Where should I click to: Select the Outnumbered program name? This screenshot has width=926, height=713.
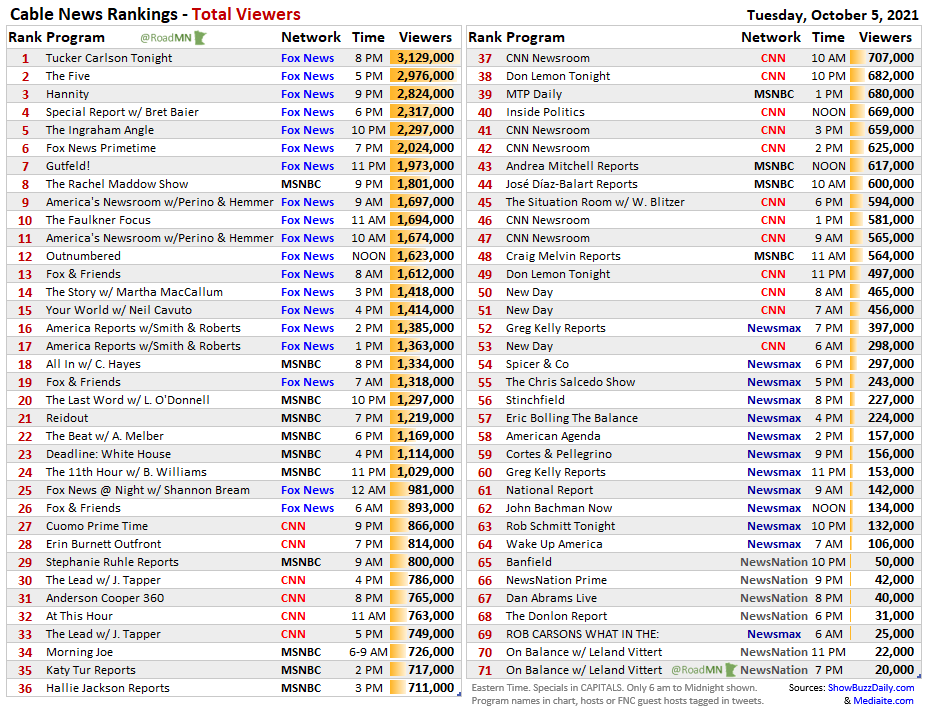(83, 256)
